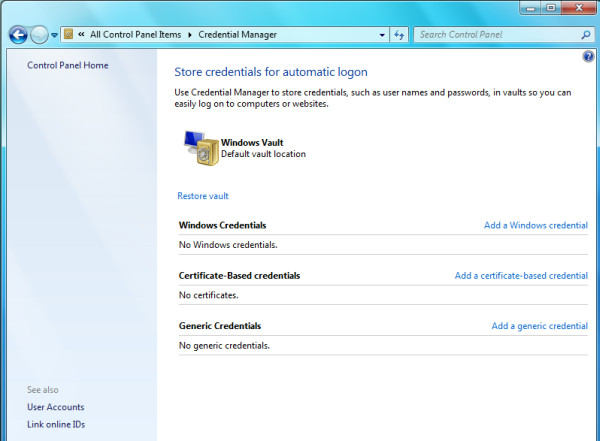The image size is (600, 441).
Task: Go back with the blue Back arrow
Action: pos(18,35)
